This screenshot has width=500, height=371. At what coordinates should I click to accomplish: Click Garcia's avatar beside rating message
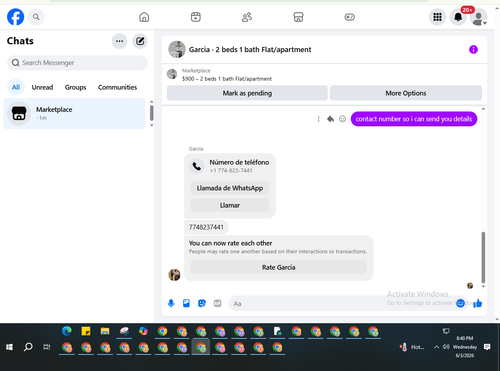pos(174,275)
